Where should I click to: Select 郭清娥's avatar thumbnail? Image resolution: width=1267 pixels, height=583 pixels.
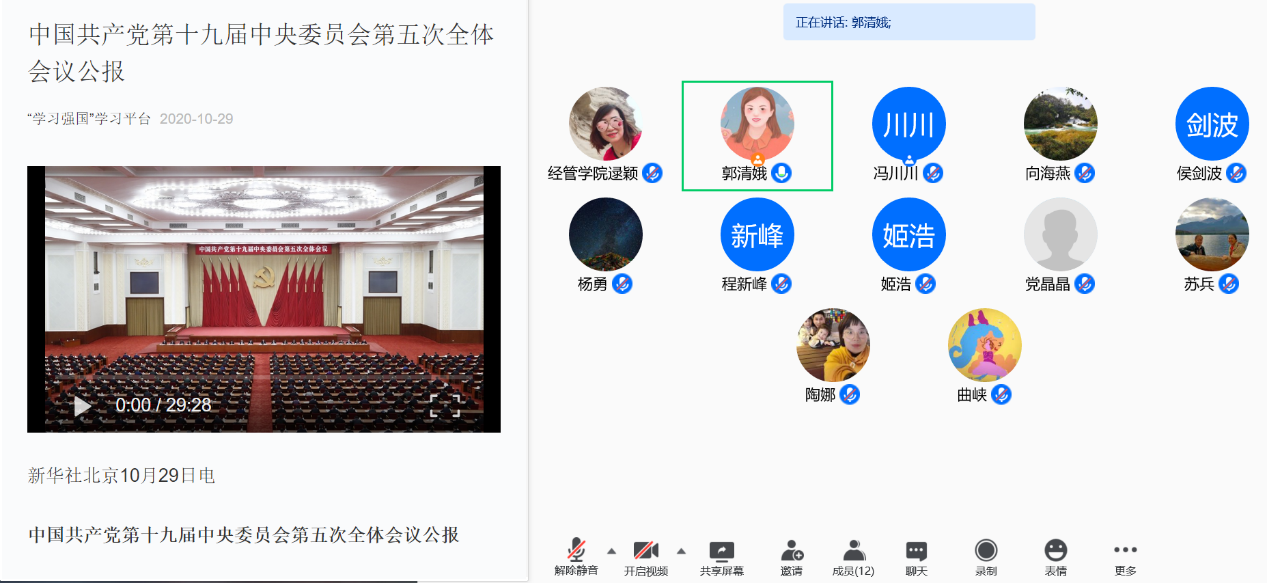pyautogui.click(x=757, y=123)
